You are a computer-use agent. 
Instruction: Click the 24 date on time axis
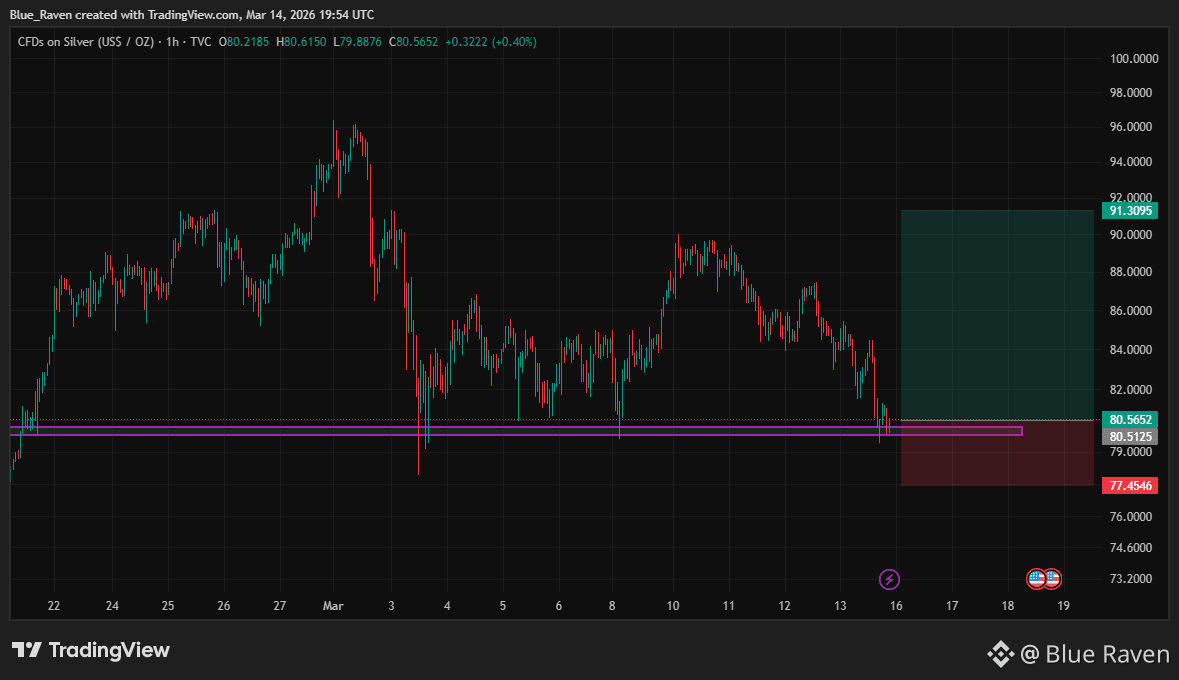112,606
